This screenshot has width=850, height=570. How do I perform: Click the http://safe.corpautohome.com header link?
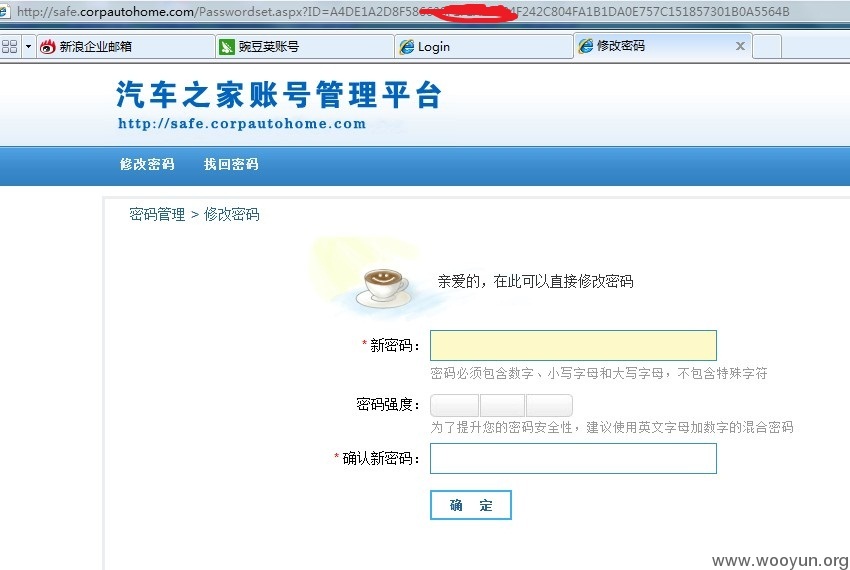pyautogui.click(x=242, y=124)
